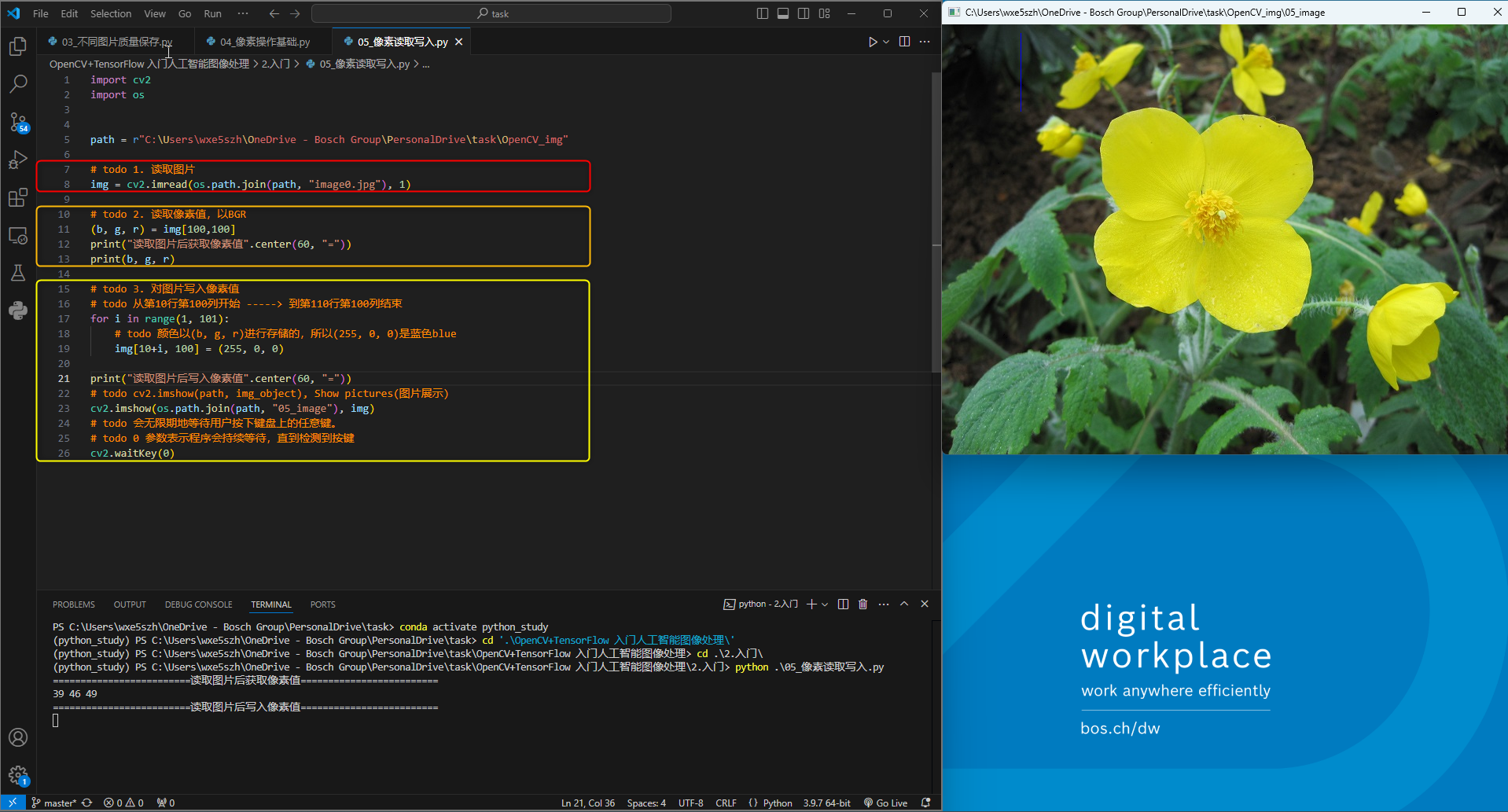Change indentation via Spaces: 4
1508x812 pixels.
click(646, 803)
